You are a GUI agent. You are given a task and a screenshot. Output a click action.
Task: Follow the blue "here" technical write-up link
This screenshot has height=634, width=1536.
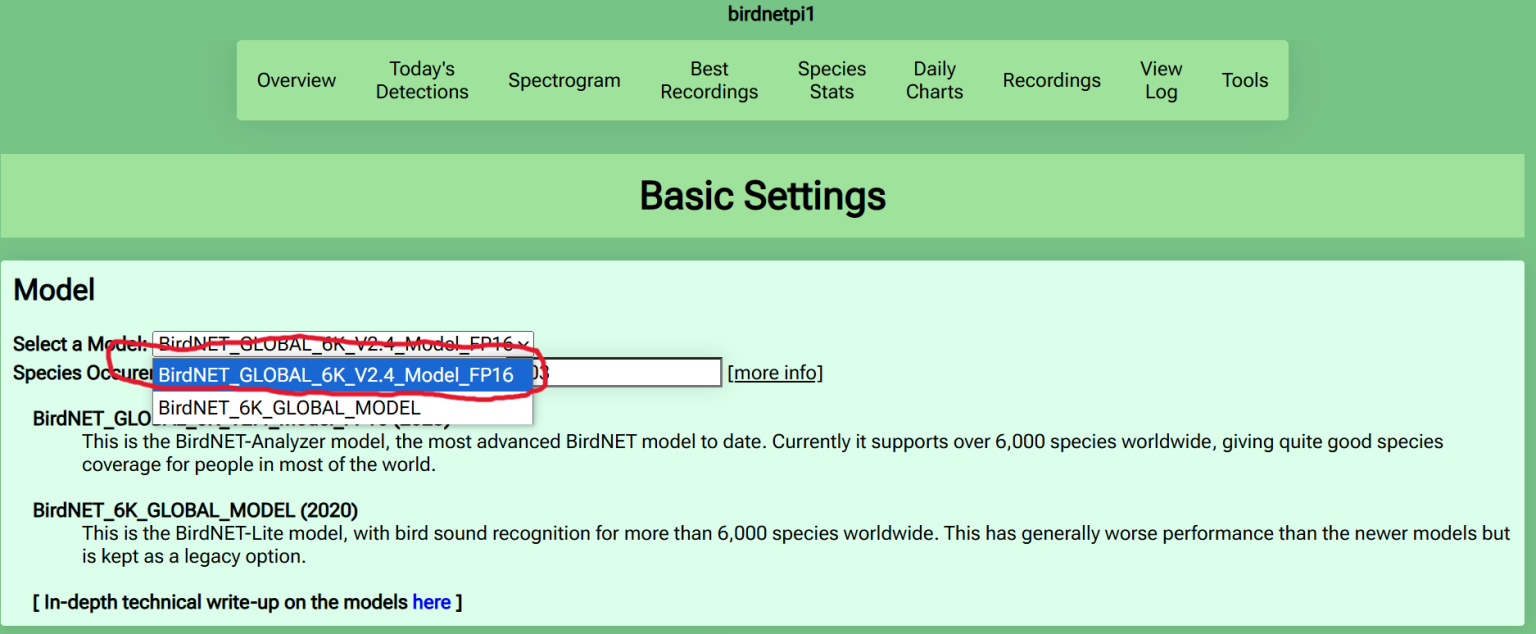431,602
